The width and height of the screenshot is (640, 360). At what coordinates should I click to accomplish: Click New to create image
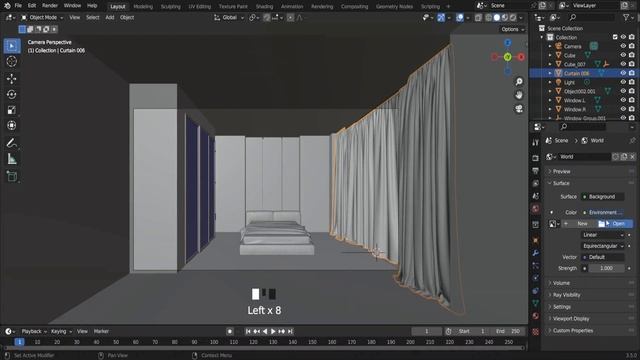click(579, 224)
